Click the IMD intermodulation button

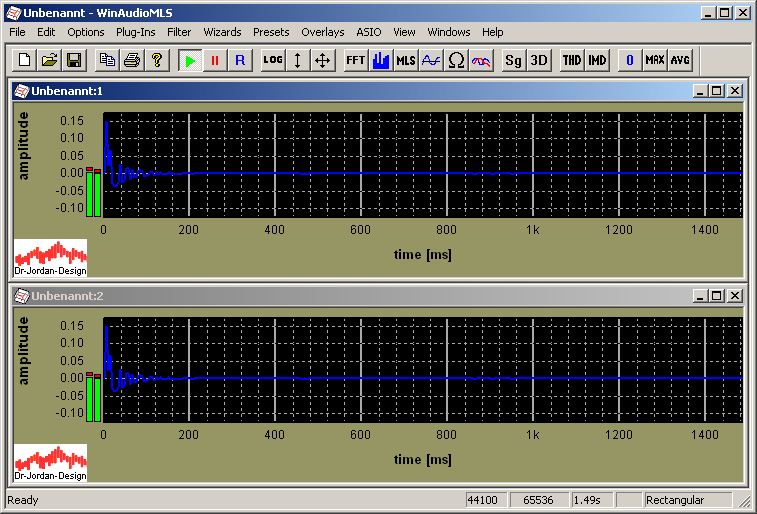tap(597, 60)
